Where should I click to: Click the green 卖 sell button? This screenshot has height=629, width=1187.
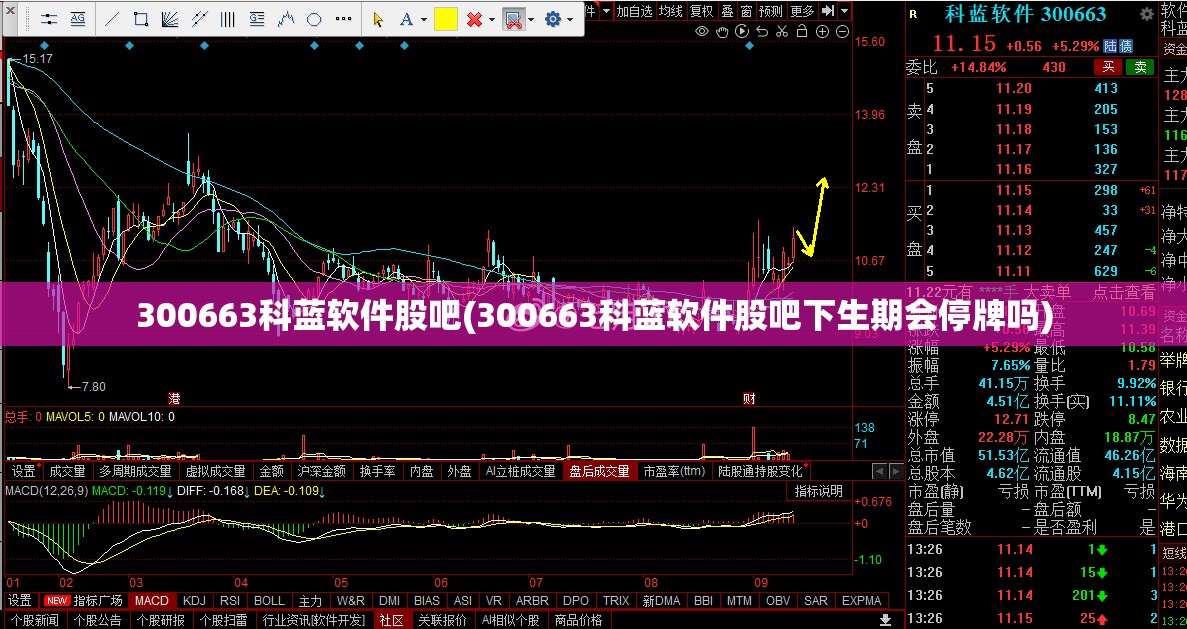[1140, 67]
